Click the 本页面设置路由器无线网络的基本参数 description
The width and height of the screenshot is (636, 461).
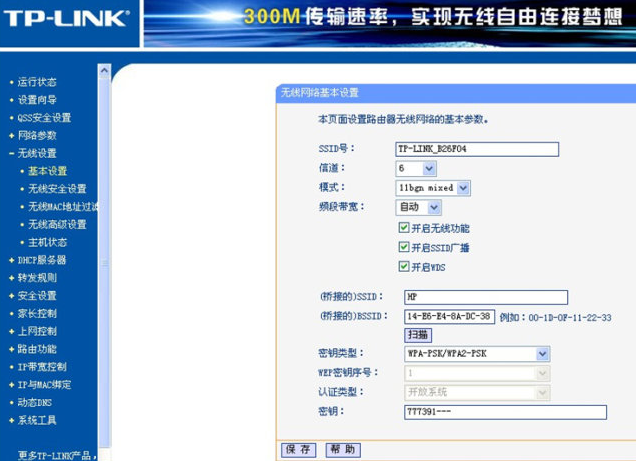point(403,120)
